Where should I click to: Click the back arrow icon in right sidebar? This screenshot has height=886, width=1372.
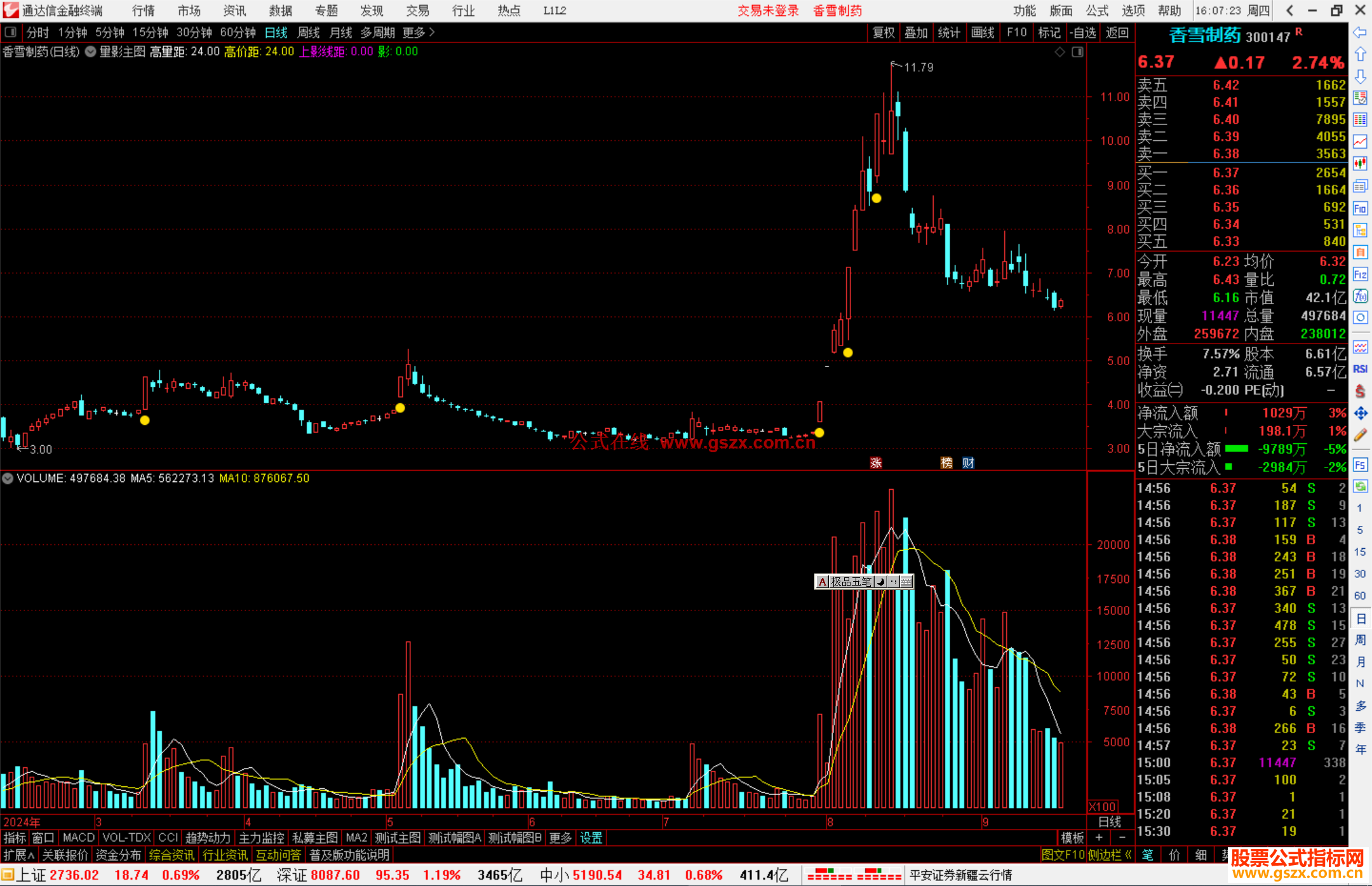point(1360,32)
